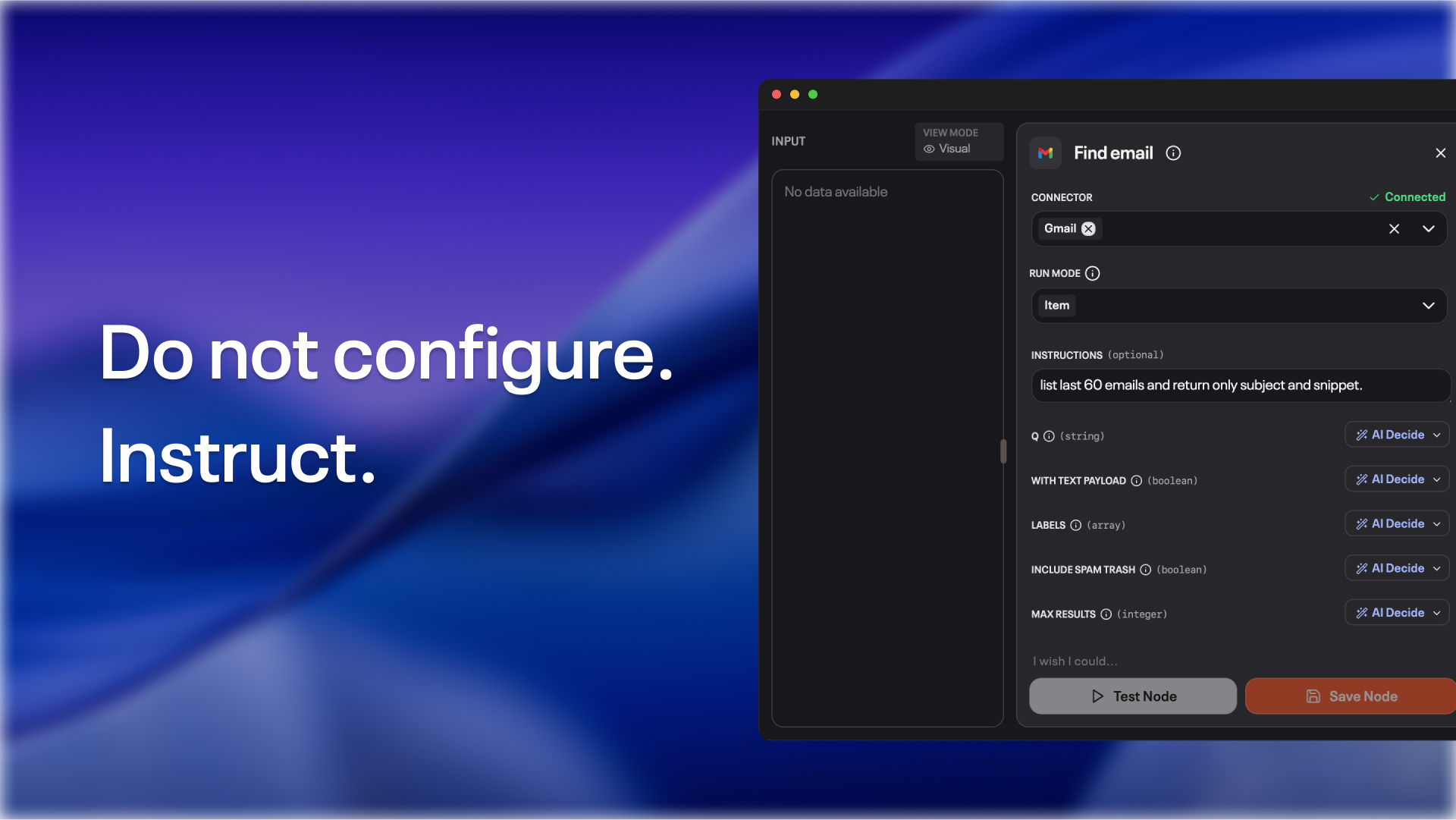
Task: Click the Gmail logo icon
Action: click(1045, 153)
